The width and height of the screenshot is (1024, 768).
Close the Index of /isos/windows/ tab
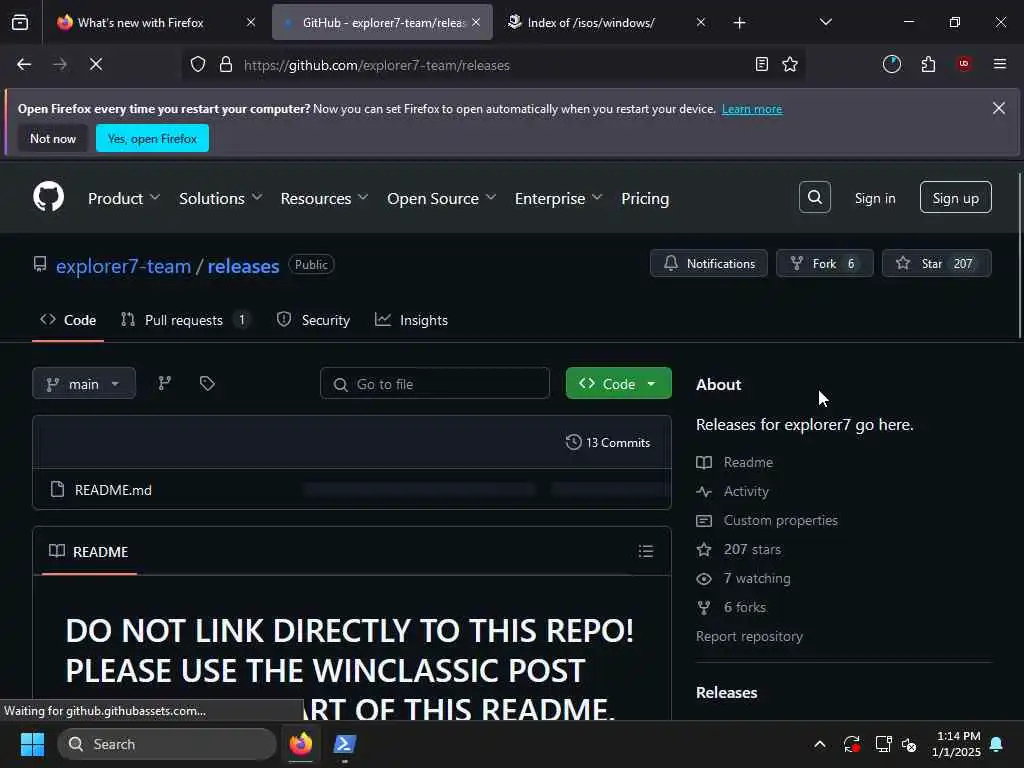tap(701, 22)
